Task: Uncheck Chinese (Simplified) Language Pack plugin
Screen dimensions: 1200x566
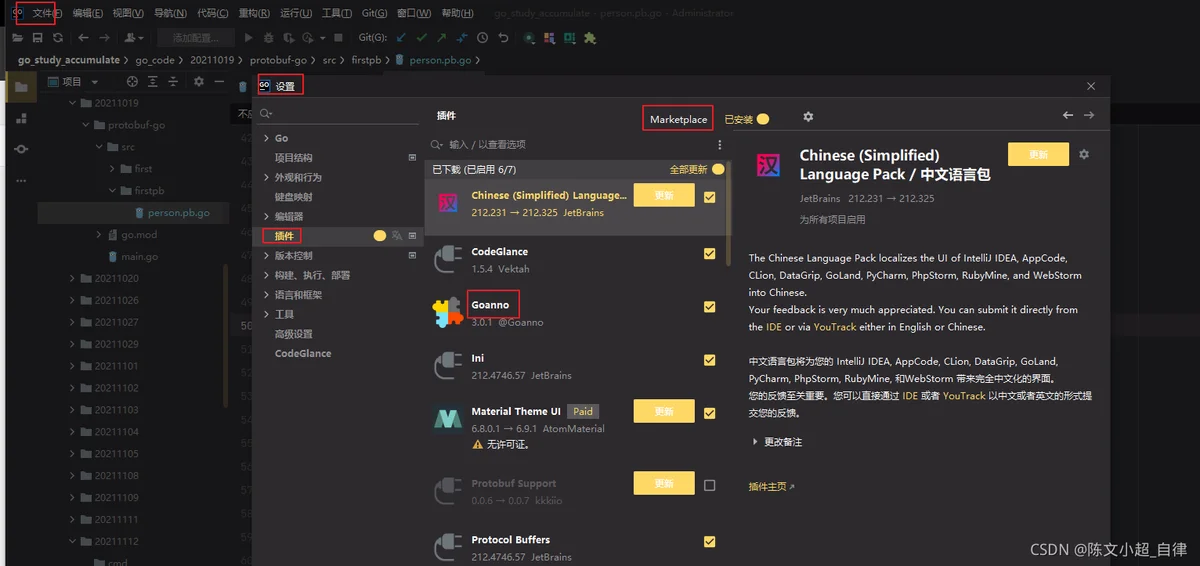Action: 710,197
